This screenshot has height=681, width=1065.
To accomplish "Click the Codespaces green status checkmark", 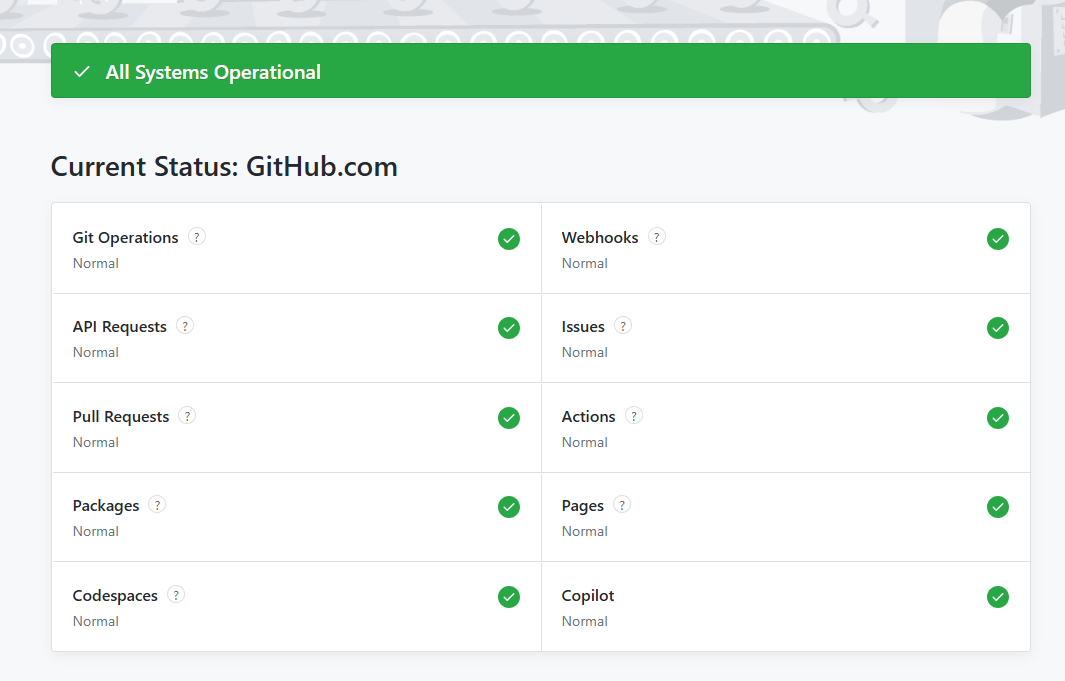I will point(509,597).
